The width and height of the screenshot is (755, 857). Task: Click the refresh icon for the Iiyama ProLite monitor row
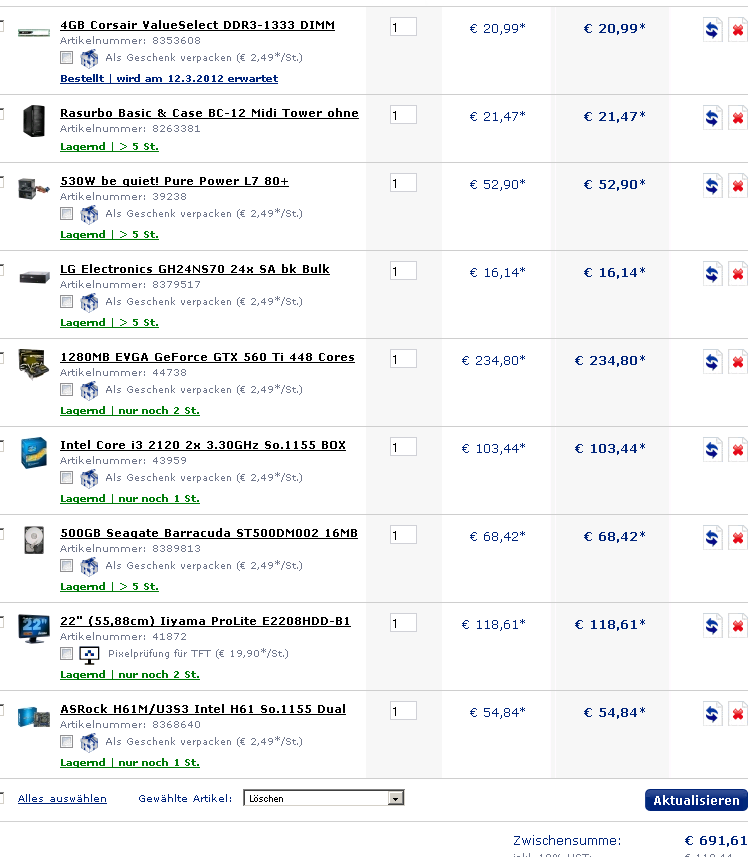coord(712,626)
